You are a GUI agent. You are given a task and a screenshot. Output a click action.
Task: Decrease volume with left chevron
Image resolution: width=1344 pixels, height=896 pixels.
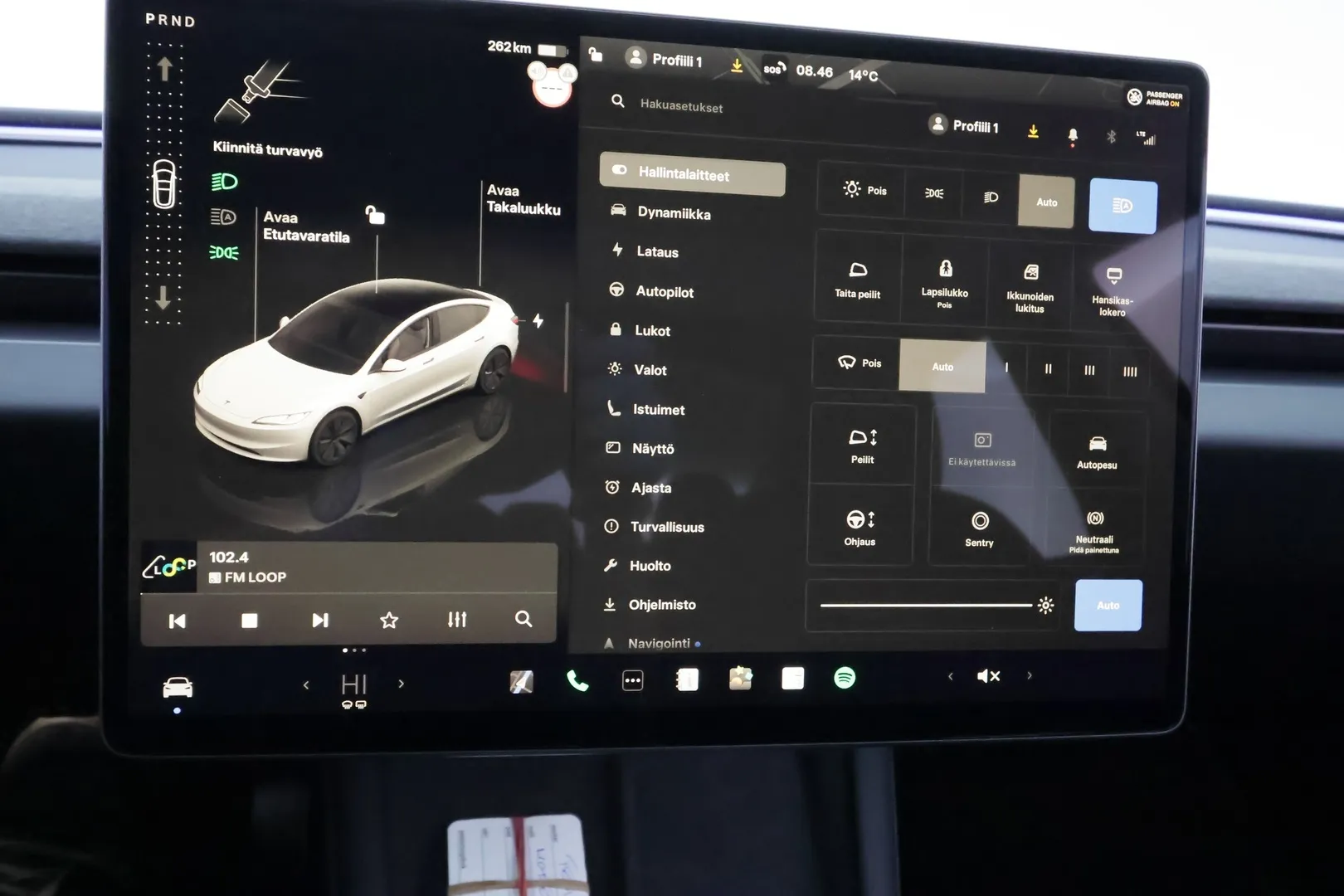point(951,676)
